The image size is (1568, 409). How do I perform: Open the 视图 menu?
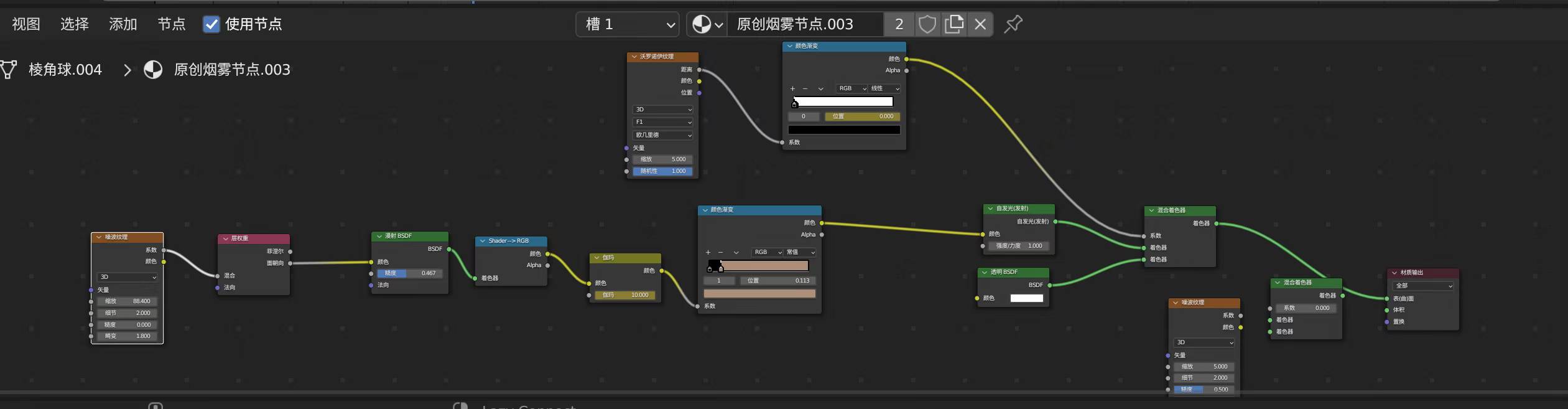pyautogui.click(x=26, y=24)
